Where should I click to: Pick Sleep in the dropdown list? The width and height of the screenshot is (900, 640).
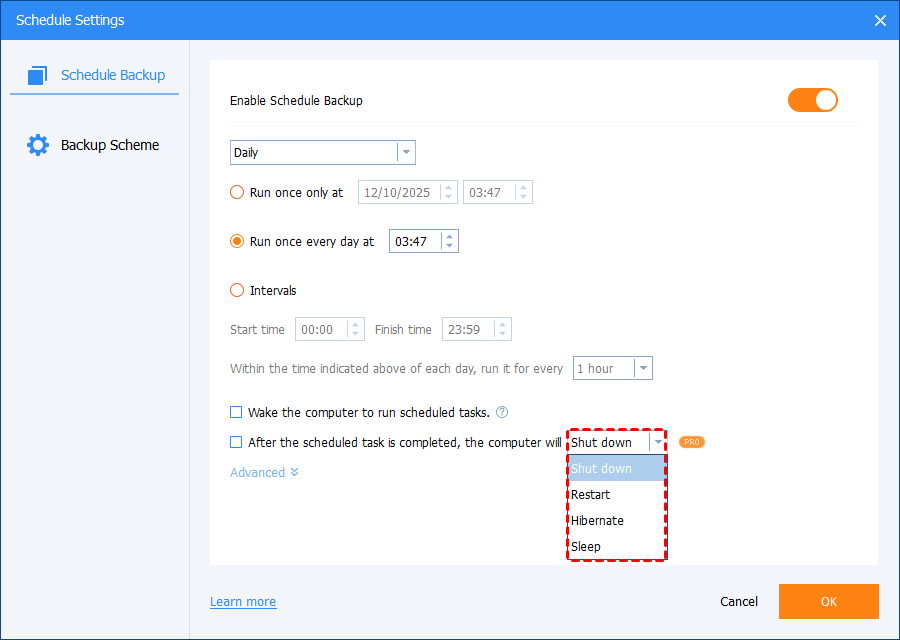tap(586, 547)
